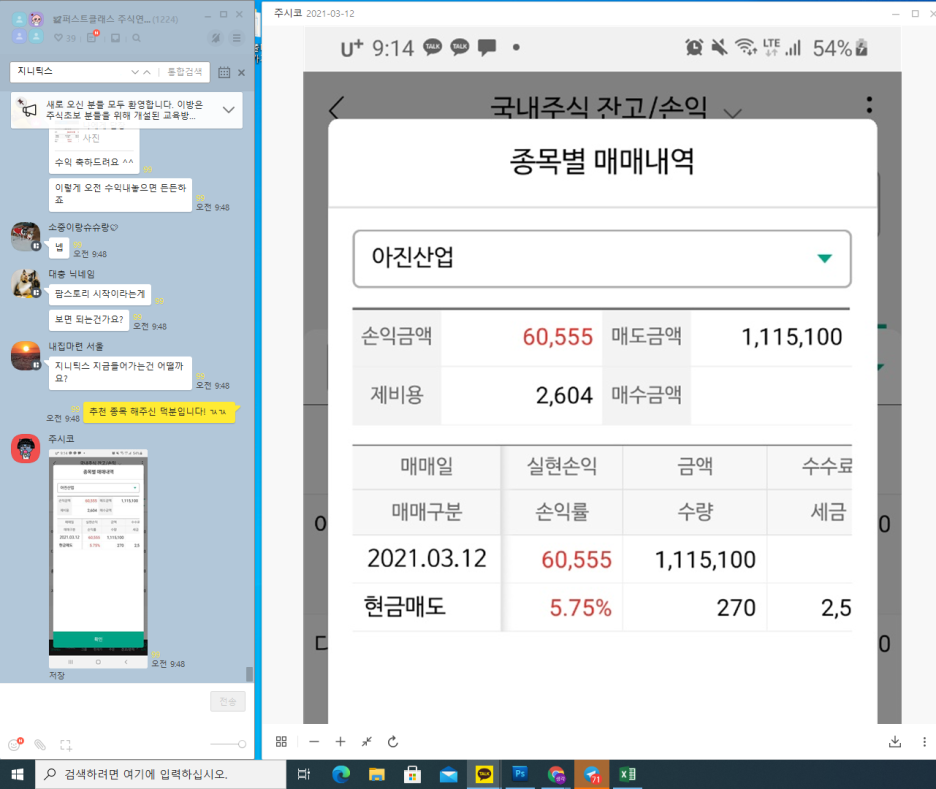Open calendar date search icon
936x789 pixels.
(224, 72)
